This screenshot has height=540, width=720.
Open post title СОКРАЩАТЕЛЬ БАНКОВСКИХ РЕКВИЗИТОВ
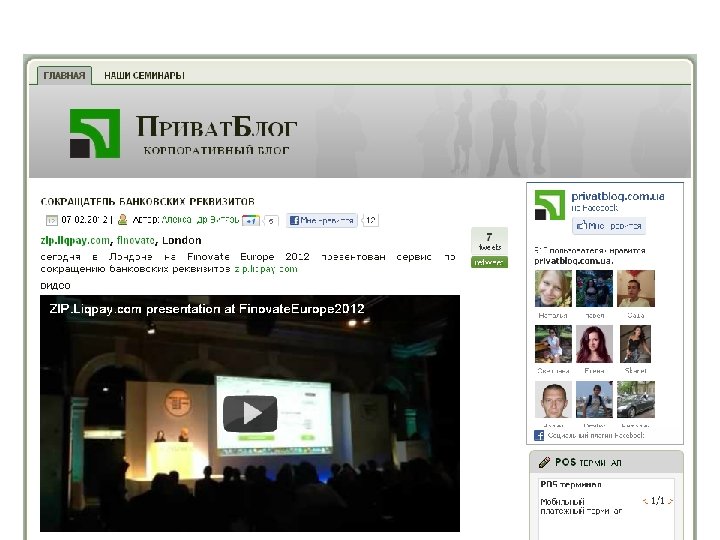point(147,201)
